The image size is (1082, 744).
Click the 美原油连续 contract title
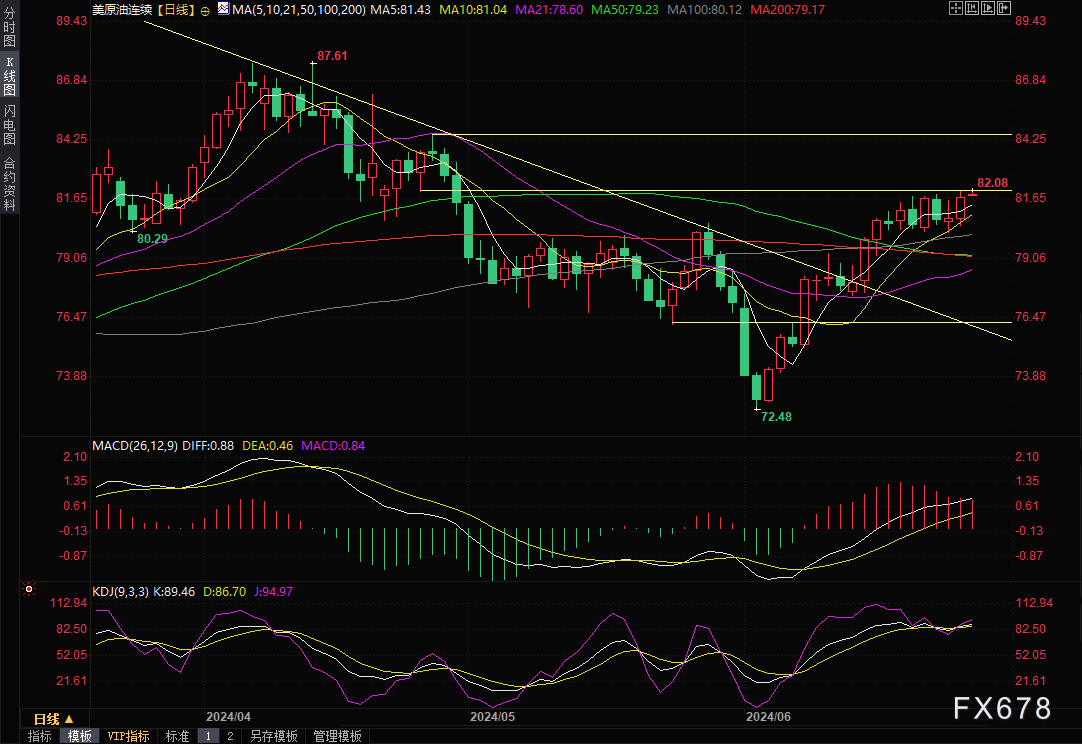coord(122,10)
